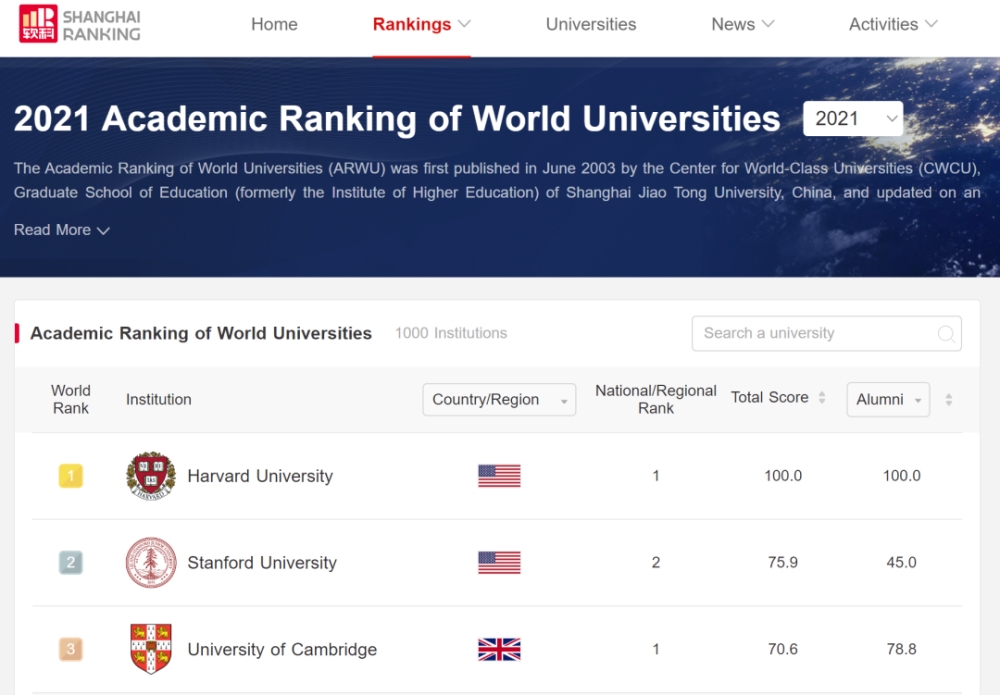Click the bronze rank 3 badge

(x=71, y=649)
